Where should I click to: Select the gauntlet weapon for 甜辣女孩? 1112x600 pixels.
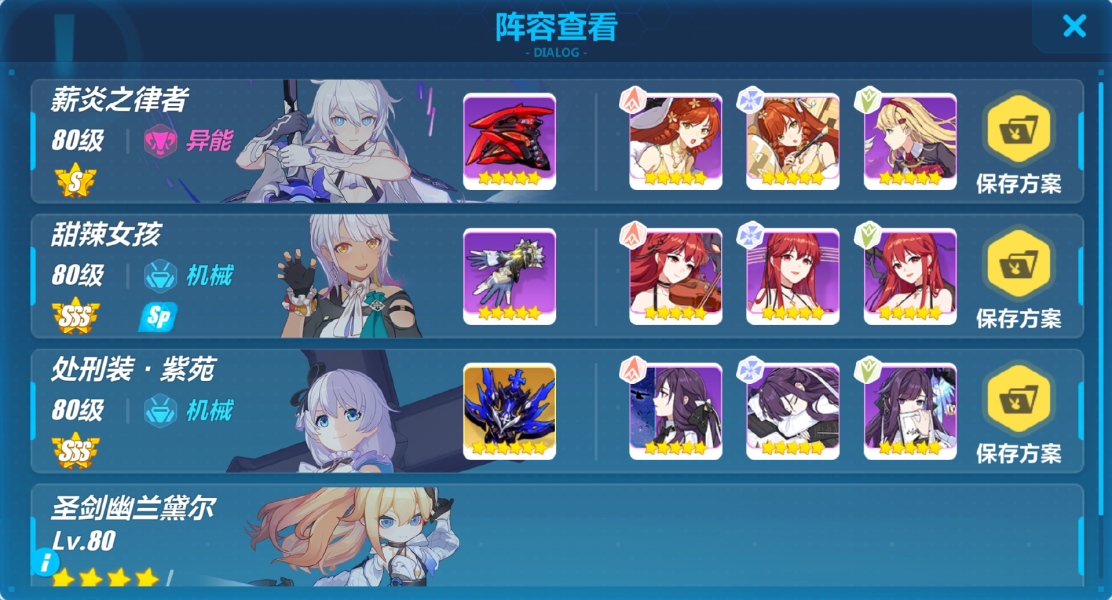[x=509, y=277]
